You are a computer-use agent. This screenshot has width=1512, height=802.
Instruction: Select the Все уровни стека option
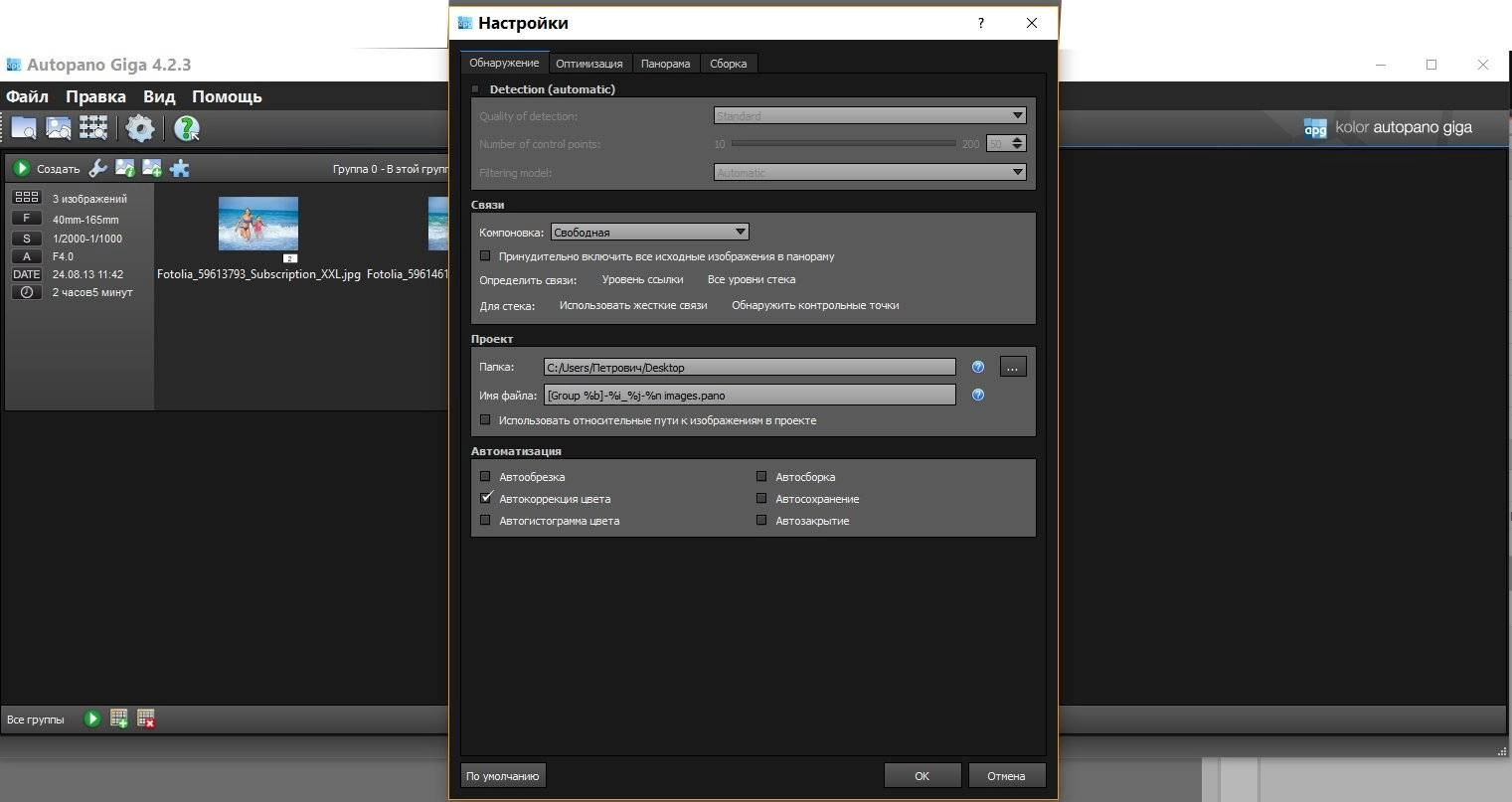[x=752, y=279]
